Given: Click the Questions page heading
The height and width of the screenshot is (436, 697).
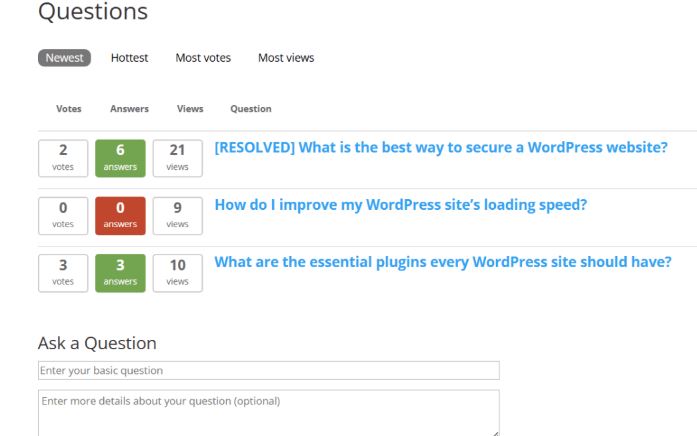Looking at the screenshot, I should pos(93,12).
